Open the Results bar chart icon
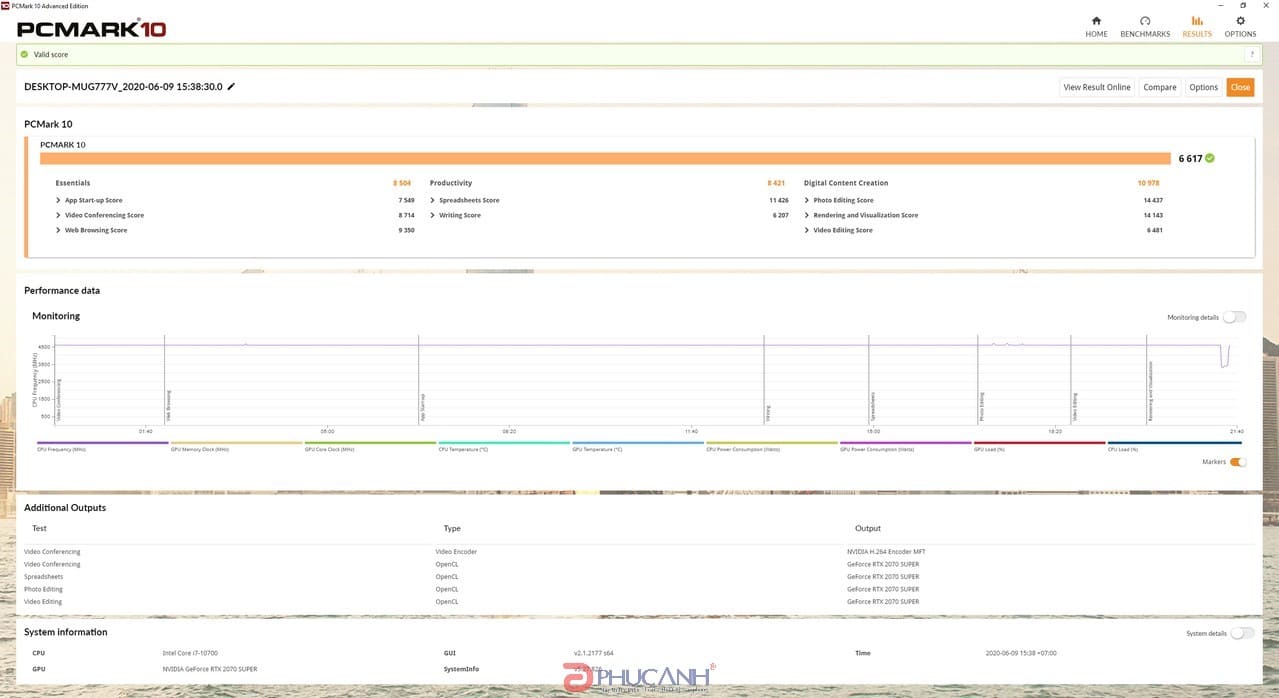The height and width of the screenshot is (698, 1279). point(1197,21)
